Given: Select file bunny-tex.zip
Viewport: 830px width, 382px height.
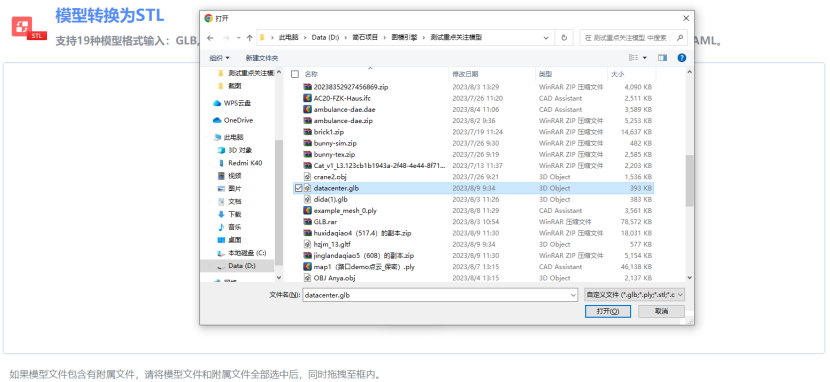Looking at the screenshot, I should coord(335,154).
